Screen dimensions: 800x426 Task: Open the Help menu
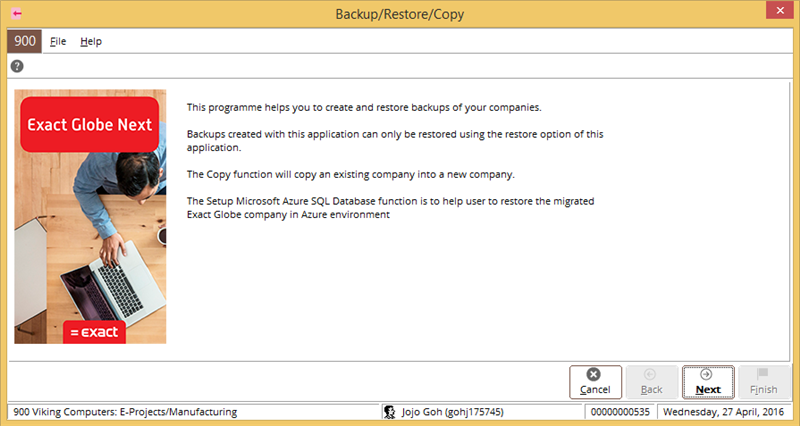(91, 41)
